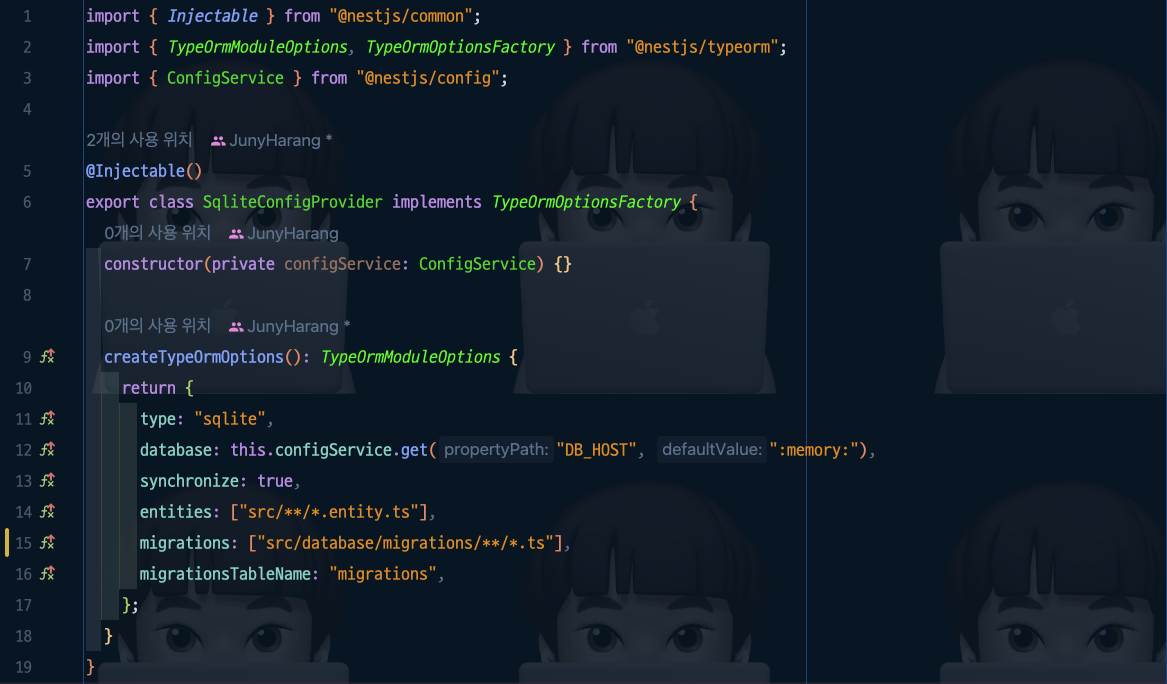The height and width of the screenshot is (684, 1167).
Task: Click the "src/**/*.entity.ts" string
Action: click(x=329, y=512)
